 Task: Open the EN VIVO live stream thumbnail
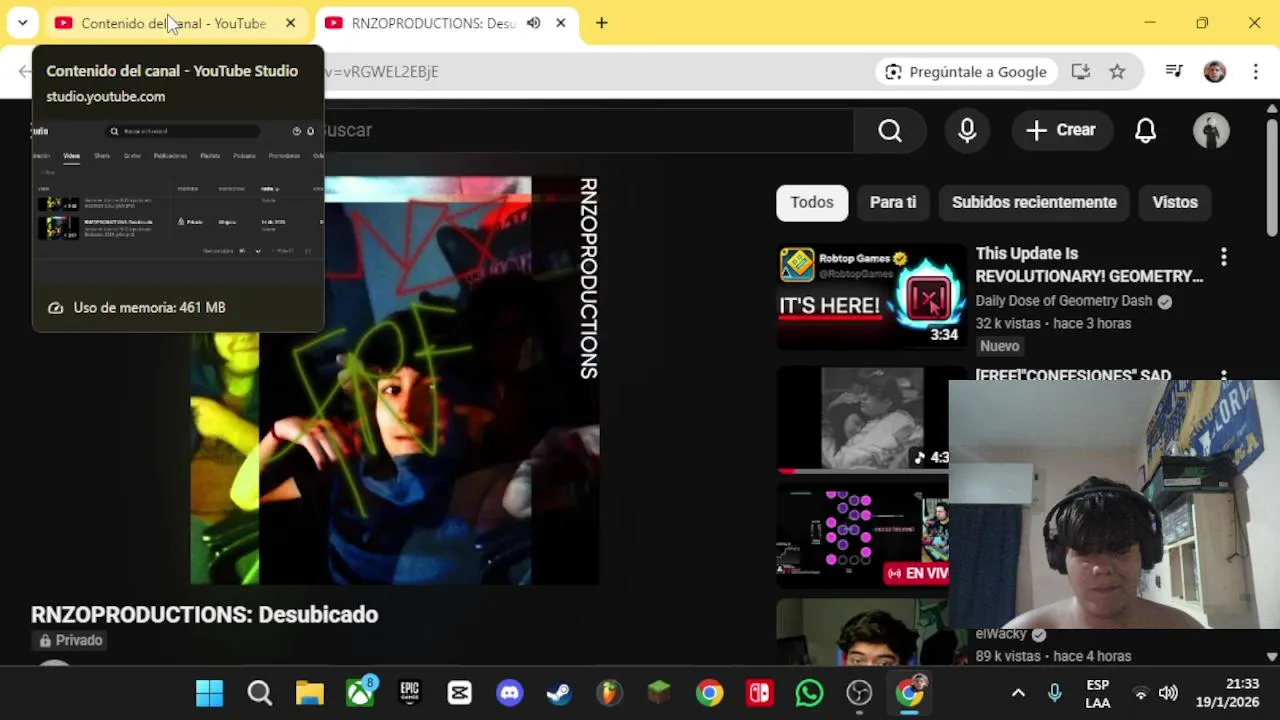tap(863, 536)
